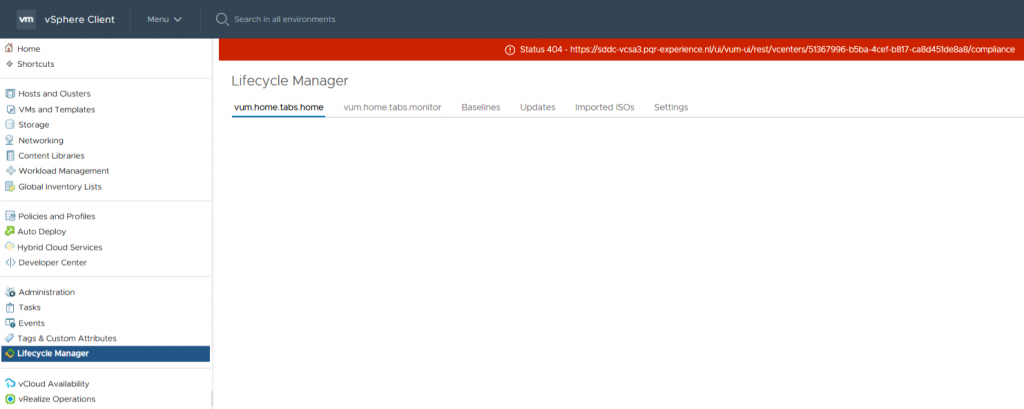This screenshot has width=1024, height=409.
Task: Click the Tags & Custom Attributes tag icon
Action: [x=10, y=338]
